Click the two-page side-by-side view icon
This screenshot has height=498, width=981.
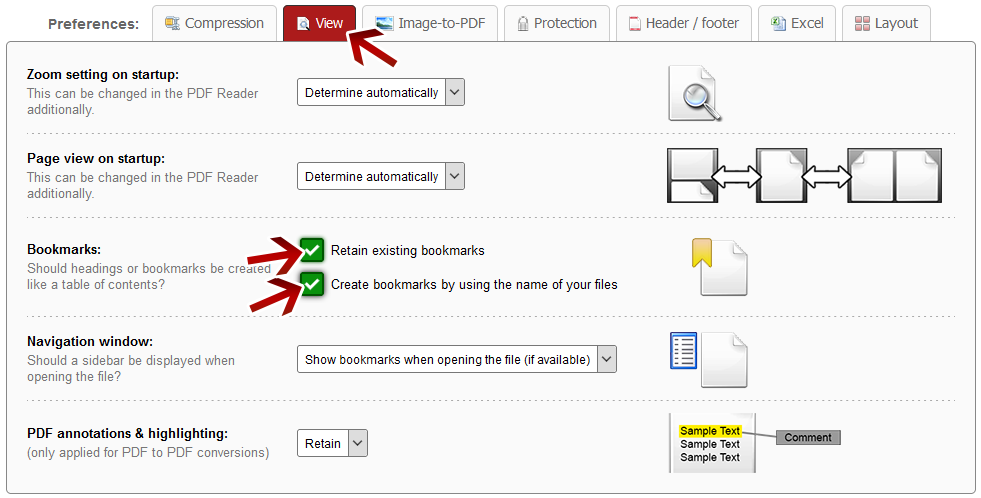coord(894,176)
